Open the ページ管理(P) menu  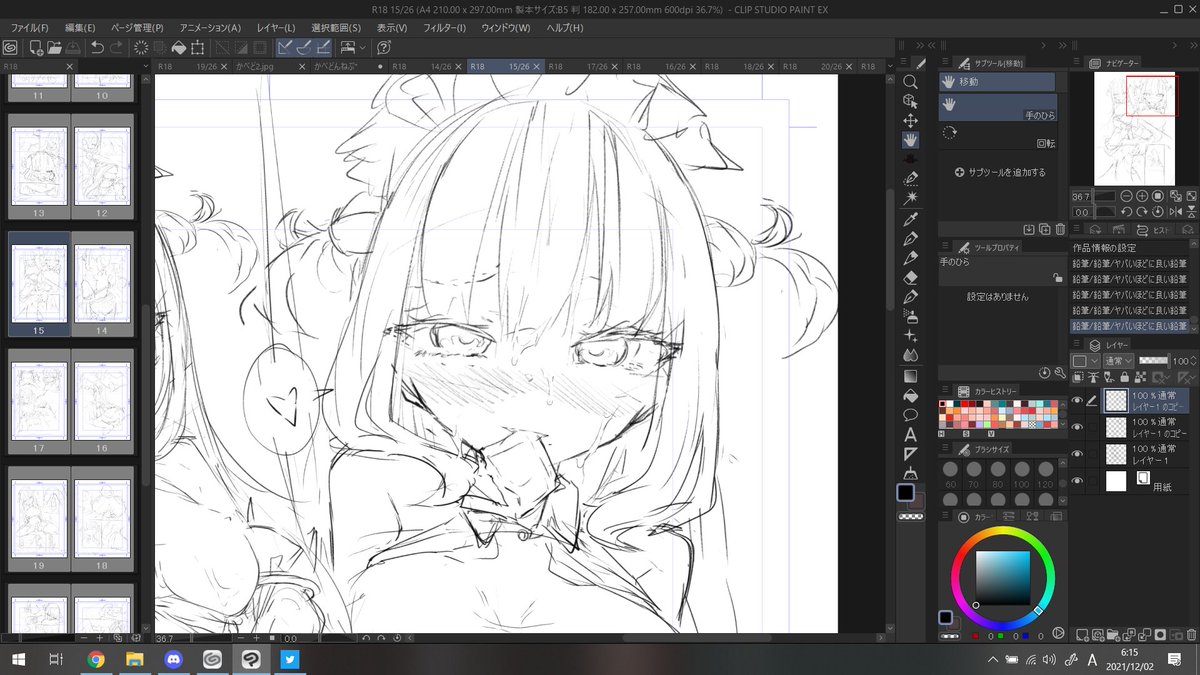coord(138,27)
